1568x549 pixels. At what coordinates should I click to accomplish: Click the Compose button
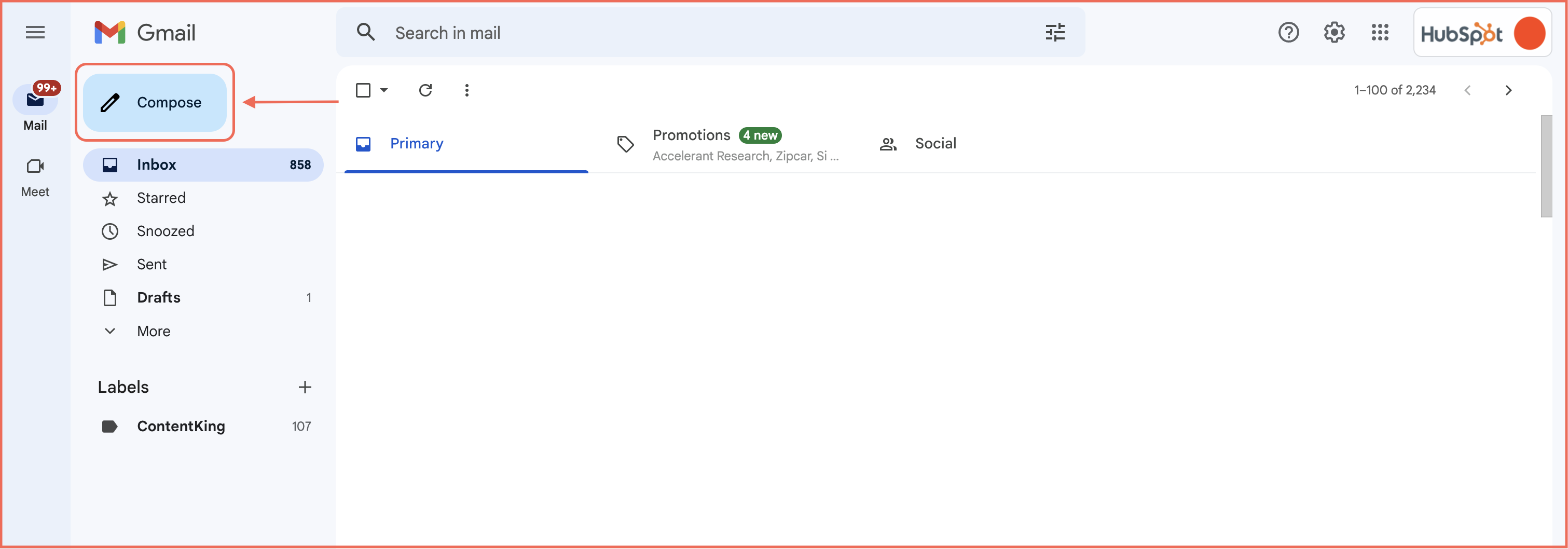pyautogui.click(x=155, y=102)
